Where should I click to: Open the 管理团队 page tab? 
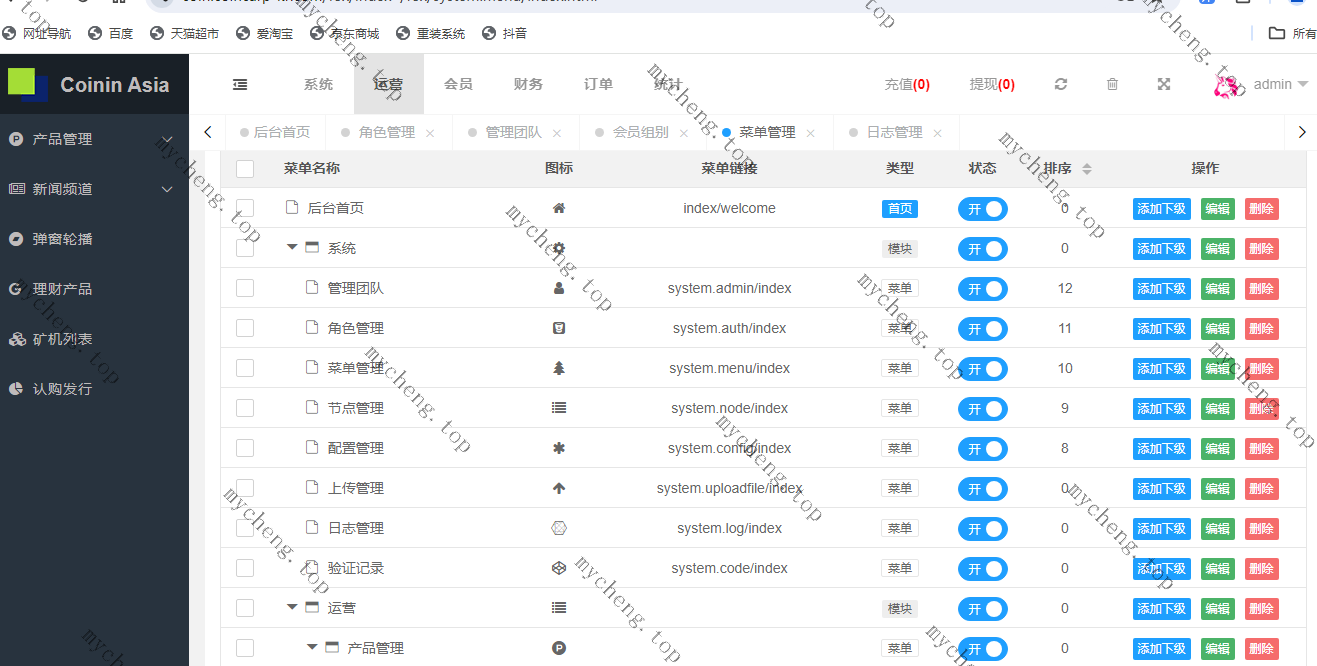(513, 132)
